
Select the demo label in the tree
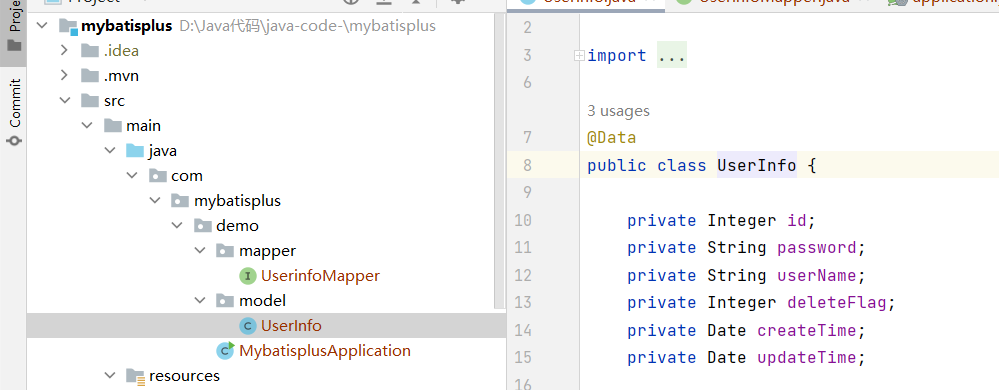point(238,226)
